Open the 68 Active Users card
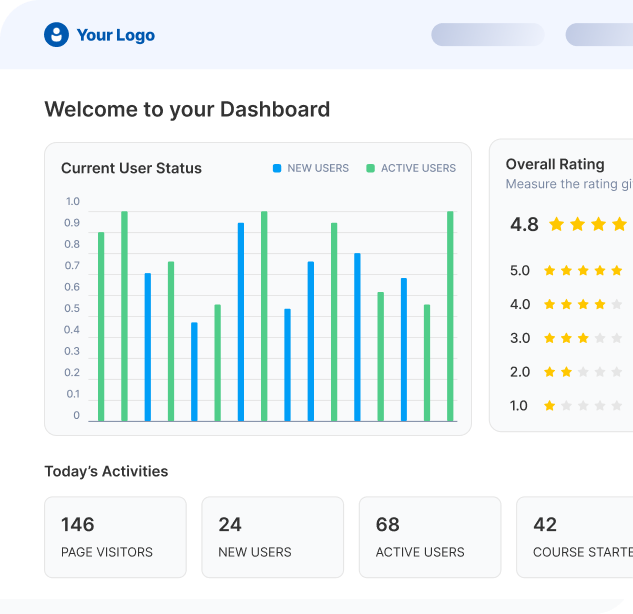The height and width of the screenshot is (614, 633). (x=430, y=537)
